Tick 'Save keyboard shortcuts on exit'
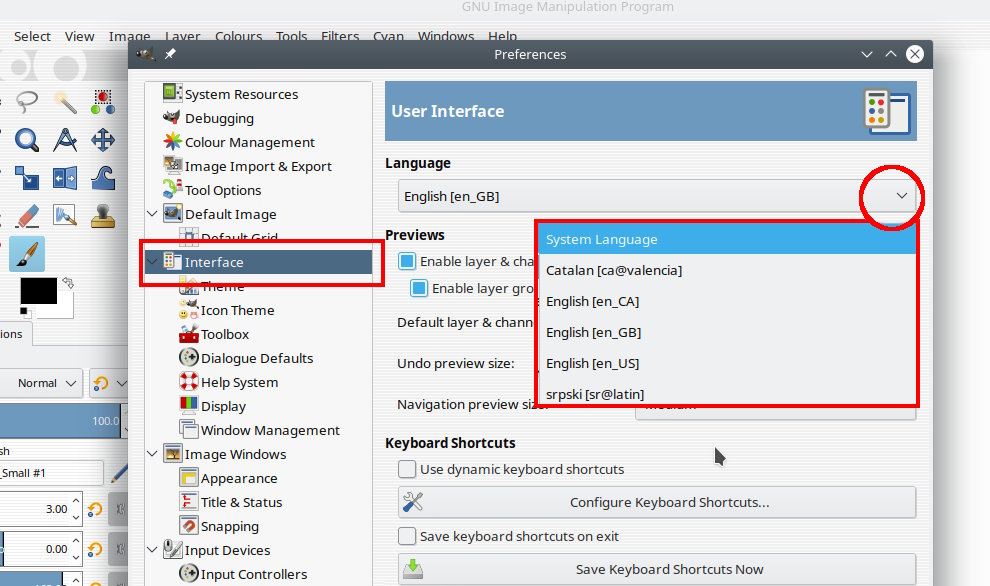The width and height of the screenshot is (990, 586). 407,536
